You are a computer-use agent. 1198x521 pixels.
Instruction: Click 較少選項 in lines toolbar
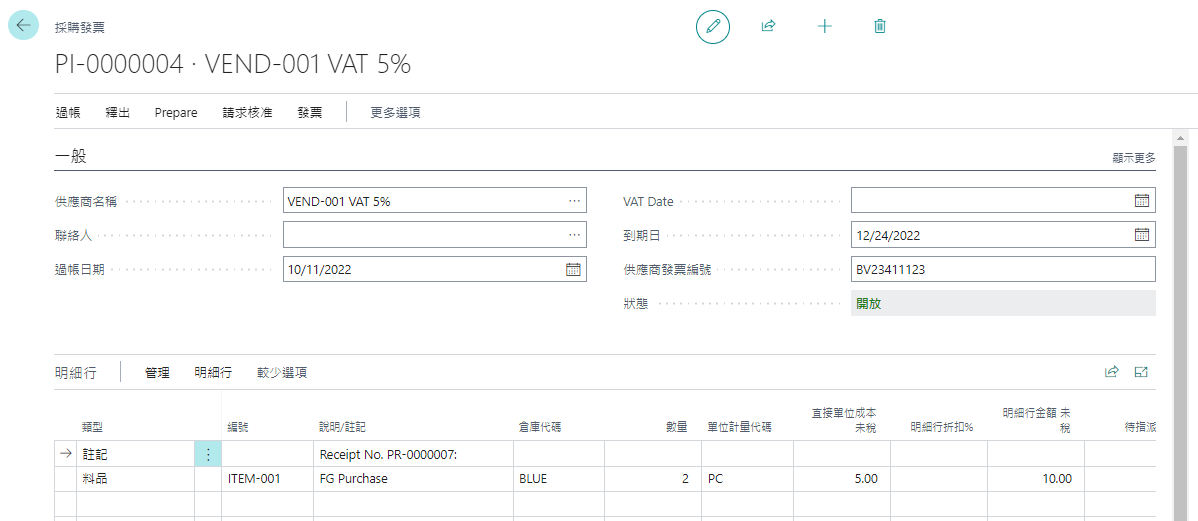tap(282, 373)
